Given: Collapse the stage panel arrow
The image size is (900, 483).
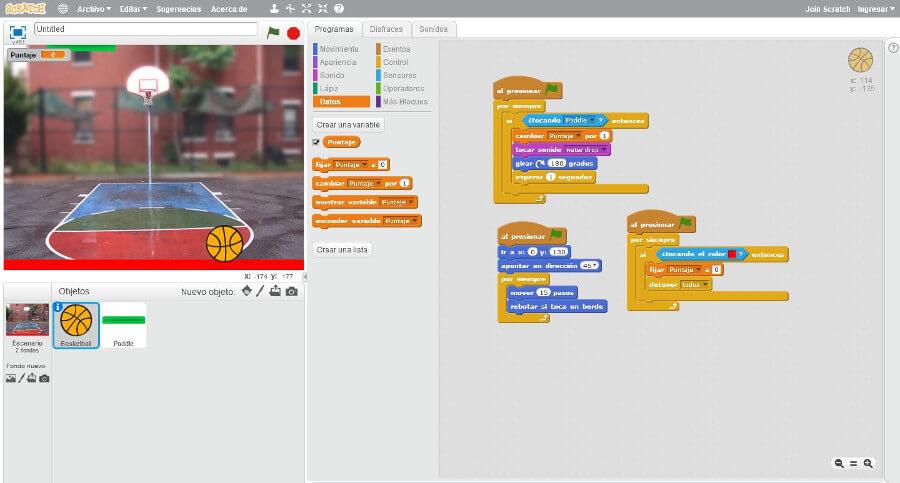Looking at the screenshot, I should (x=305, y=276).
